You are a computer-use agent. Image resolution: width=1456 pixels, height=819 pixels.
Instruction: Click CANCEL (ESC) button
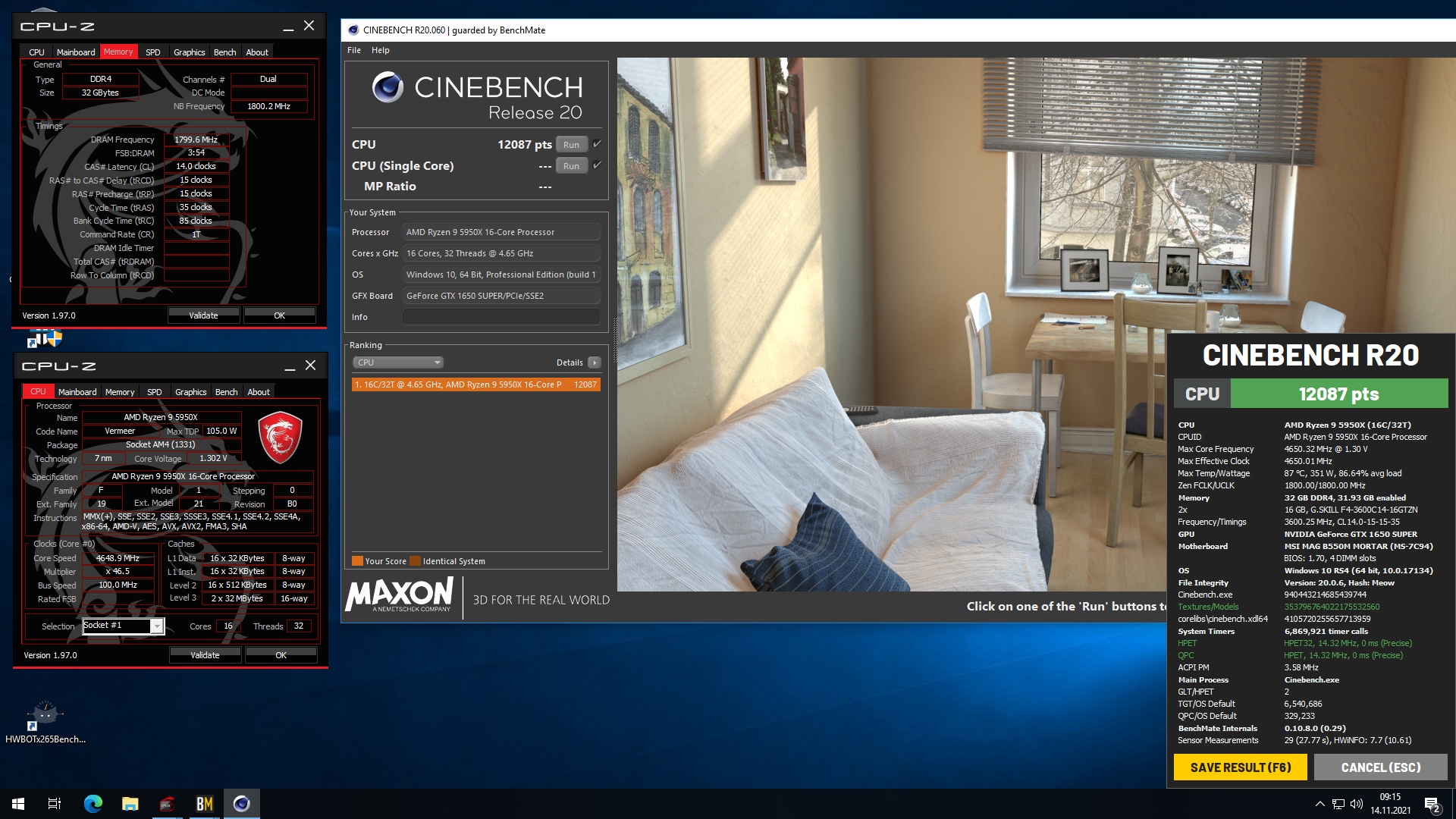click(1381, 767)
